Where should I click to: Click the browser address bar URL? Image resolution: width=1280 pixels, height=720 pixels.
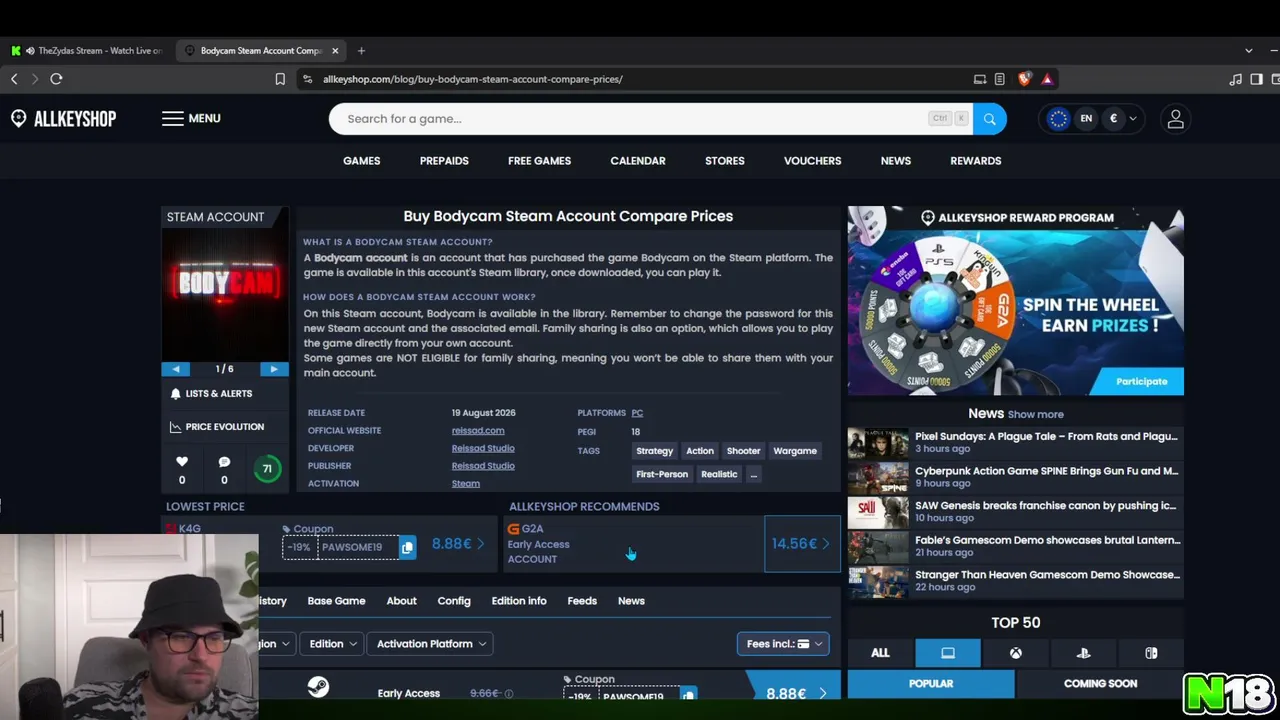[473, 79]
